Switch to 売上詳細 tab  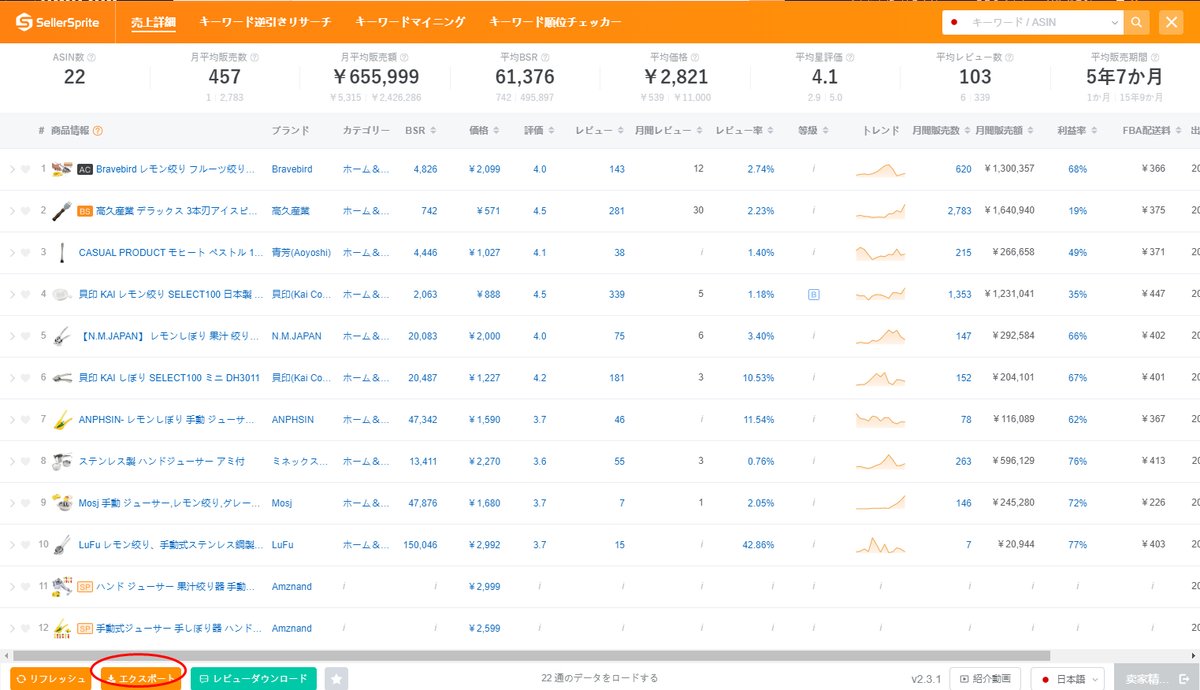click(x=153, y=22)
